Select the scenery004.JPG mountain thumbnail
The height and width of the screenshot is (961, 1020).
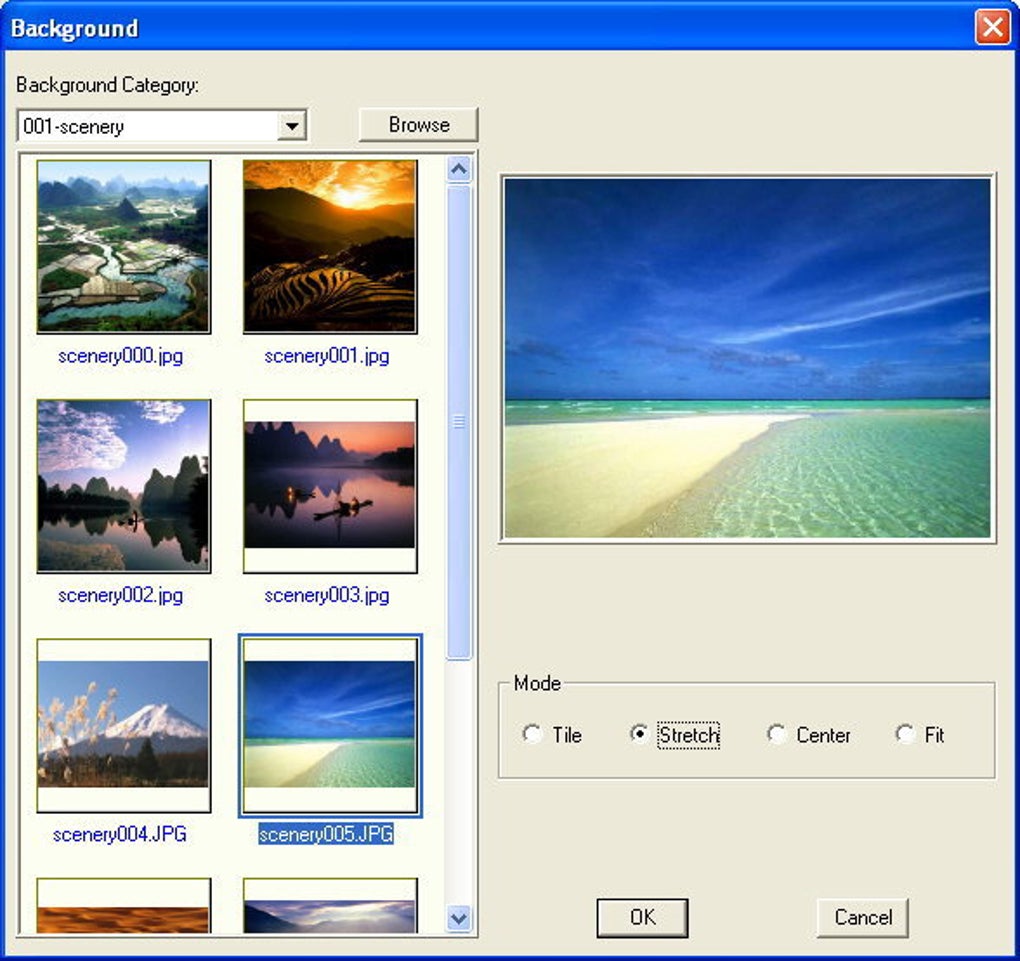coord(124,725)
